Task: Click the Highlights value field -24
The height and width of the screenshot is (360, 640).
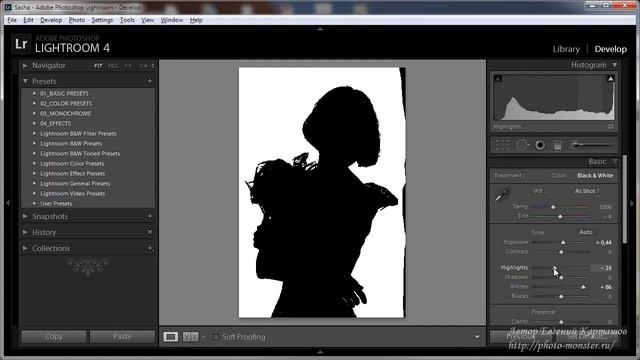Action: [x=602, y=268]
